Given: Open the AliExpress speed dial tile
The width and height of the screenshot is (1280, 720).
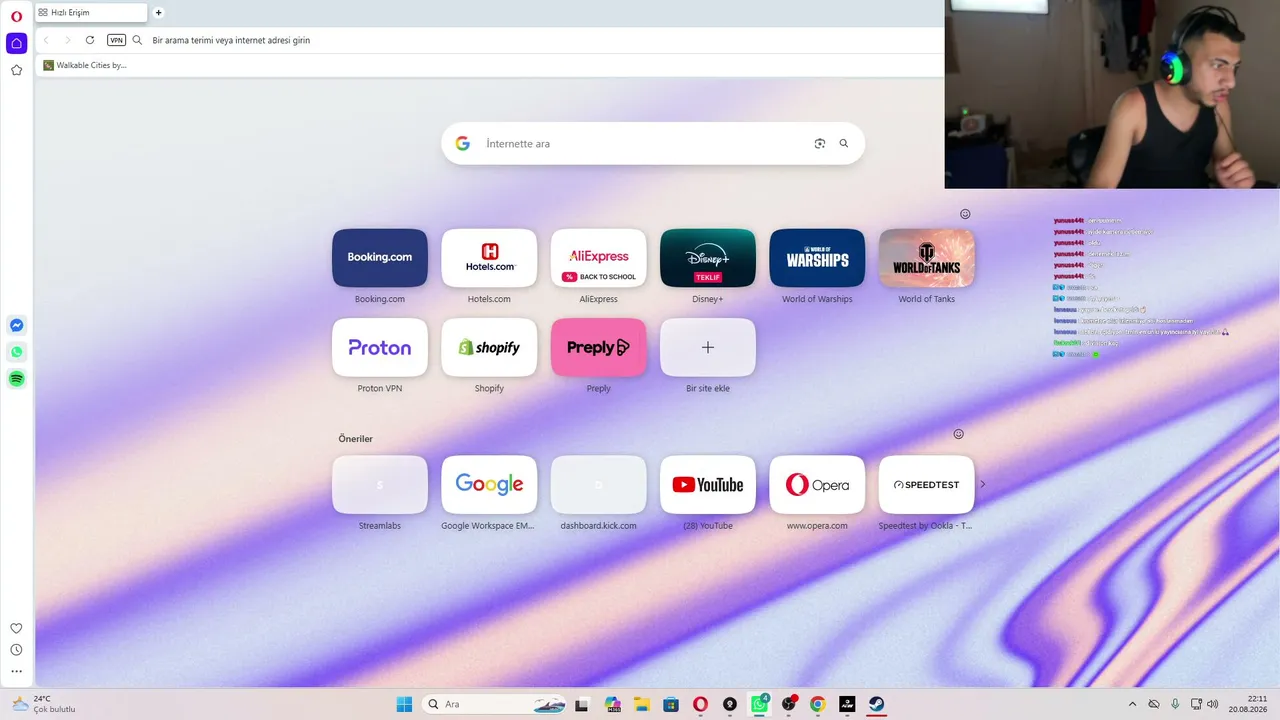Looking at the screenshot, I should point(598,258).
